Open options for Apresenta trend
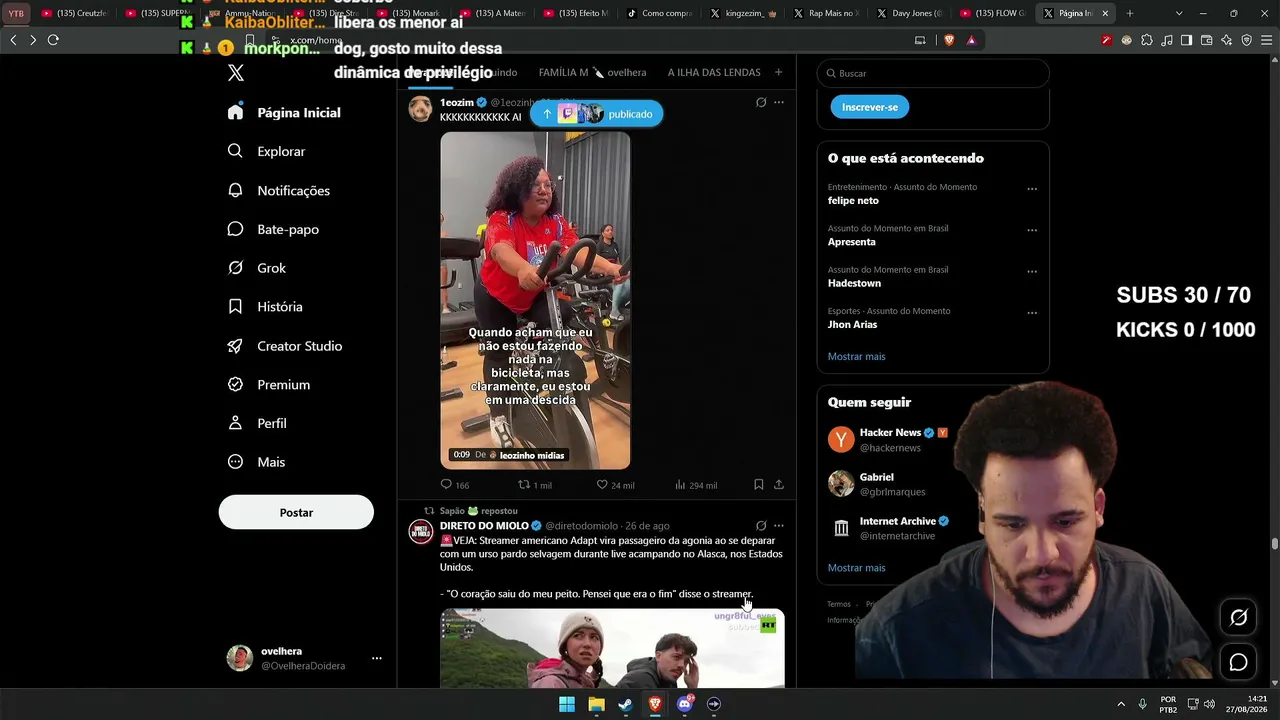Image resolution: width=1280 pixels, height=720 pixels. [x=1032, y=230]
